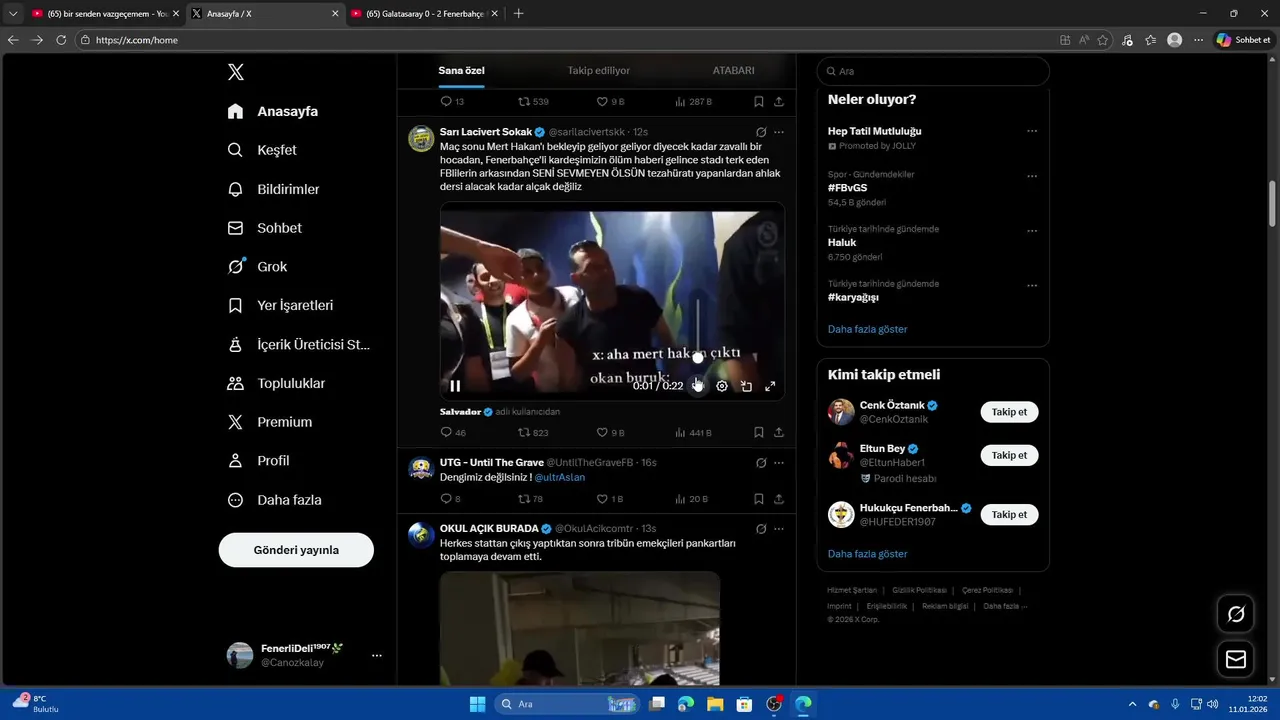1280x720 pixels.
Task: Open Grok from the sidebar
Action: 257,267
